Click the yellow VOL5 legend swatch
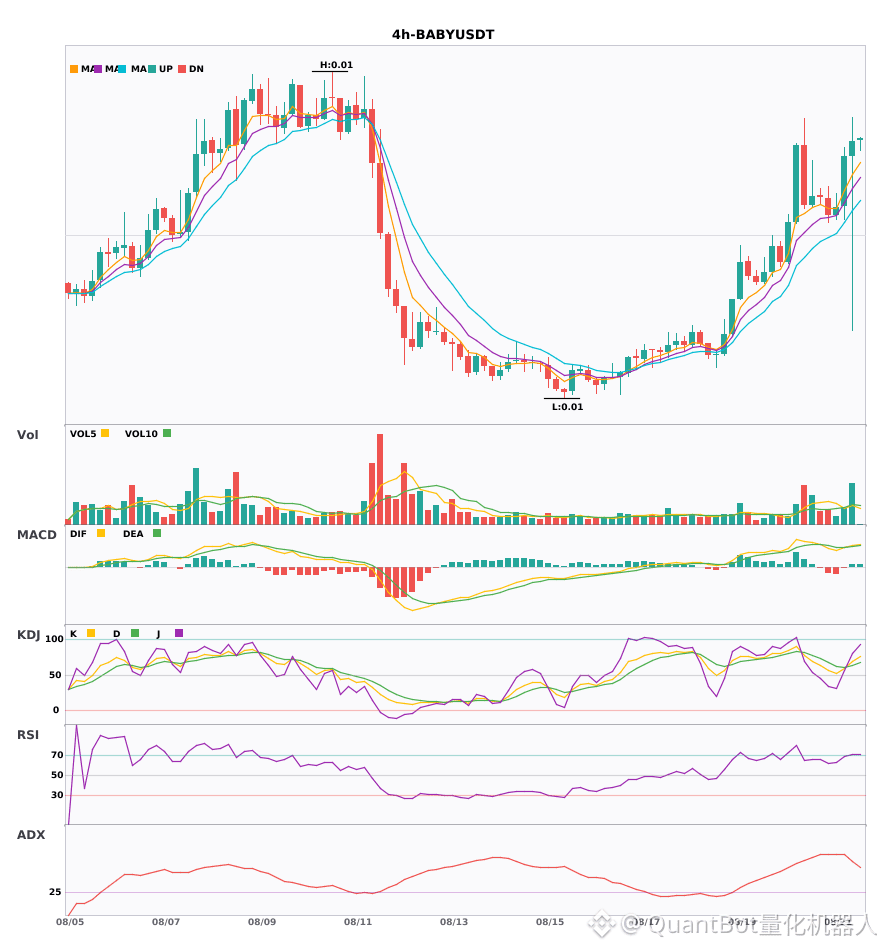This screenshot has height=950, width=885. pyautogui.click(x=105, y=433)
